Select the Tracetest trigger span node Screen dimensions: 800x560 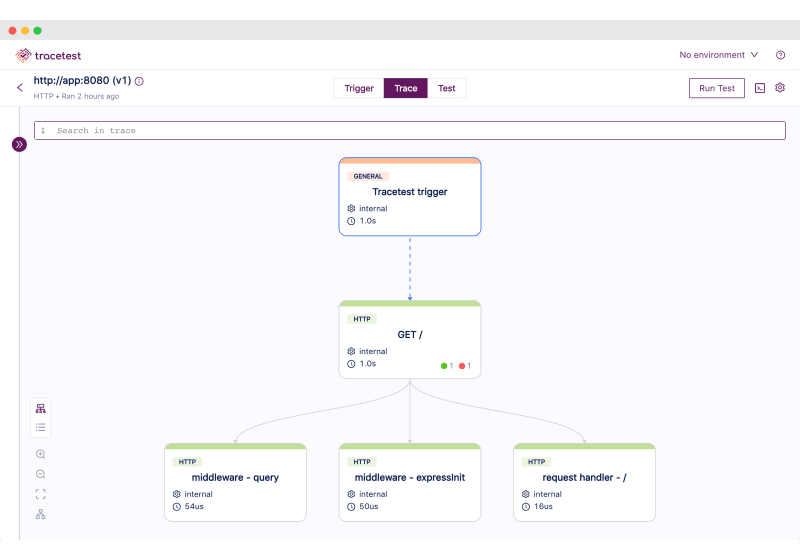pos(410,197)
